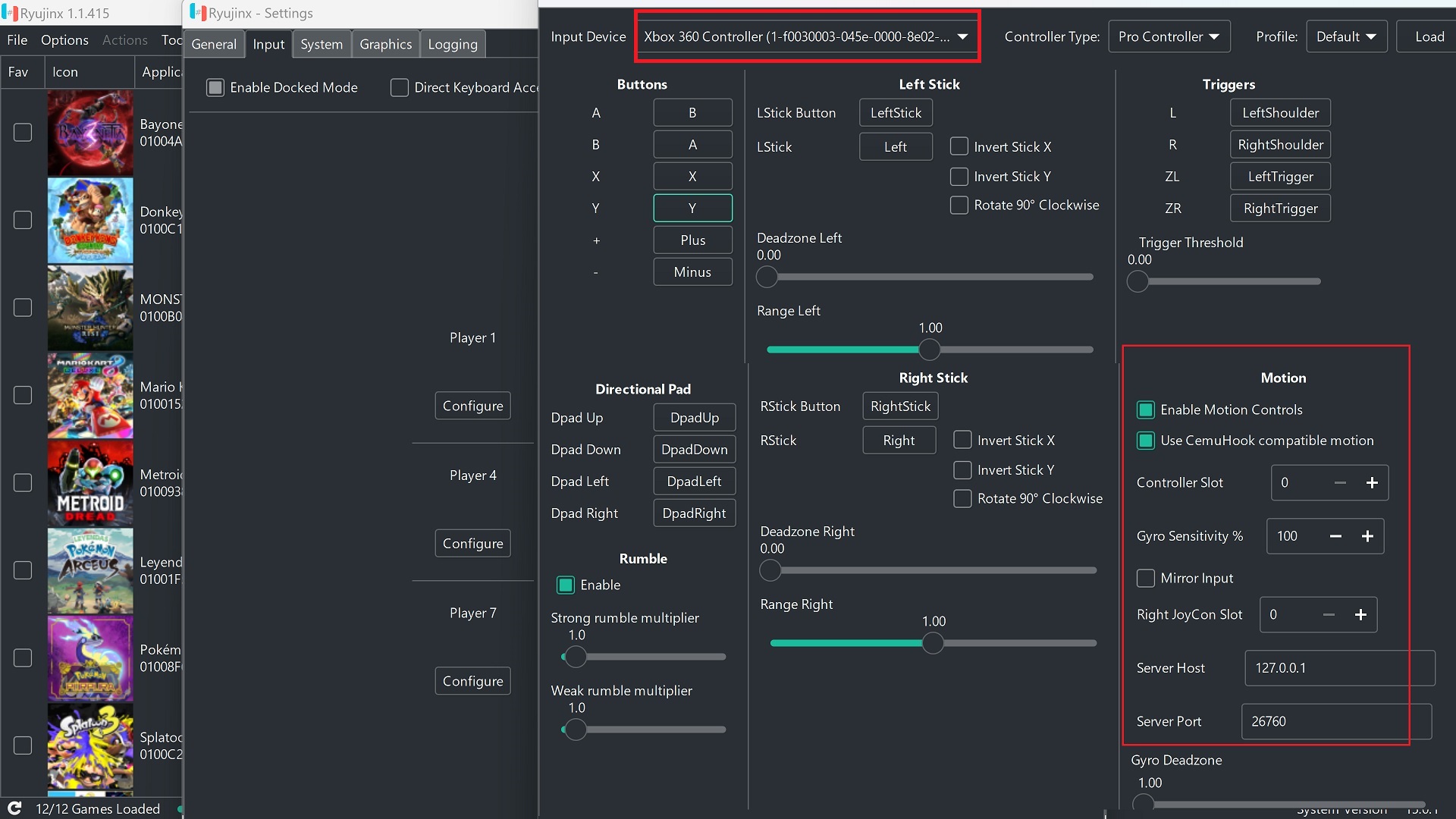Enable Rumble feature checkbox
Viewport: 1456px width, 819px height.
(565, 584)
